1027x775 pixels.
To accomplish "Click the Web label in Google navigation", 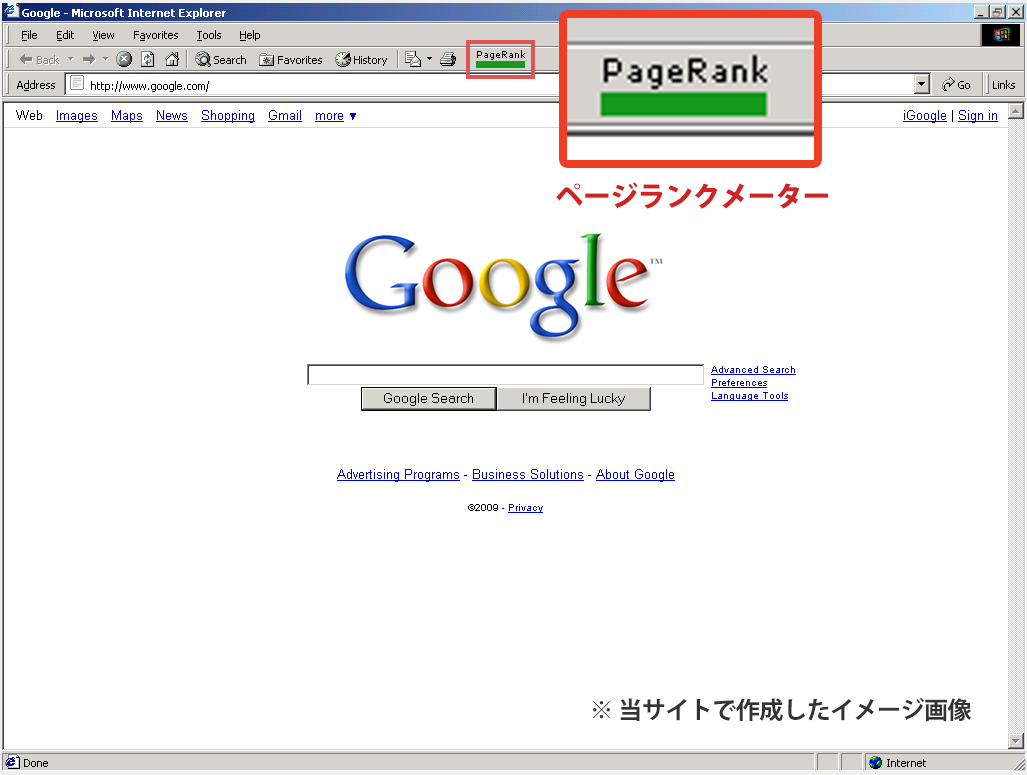I will (29, 115).
